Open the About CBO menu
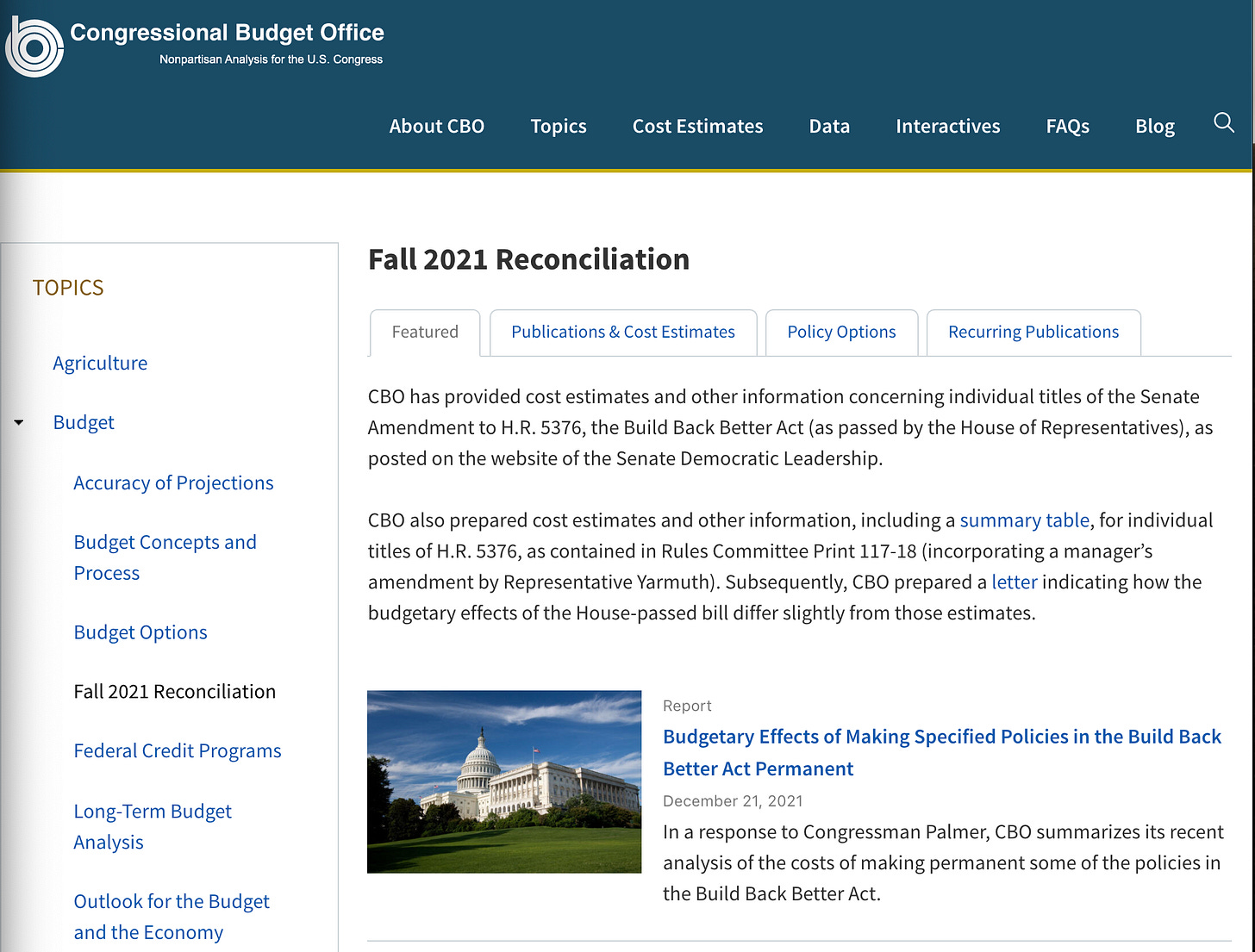 coord(436,126)
